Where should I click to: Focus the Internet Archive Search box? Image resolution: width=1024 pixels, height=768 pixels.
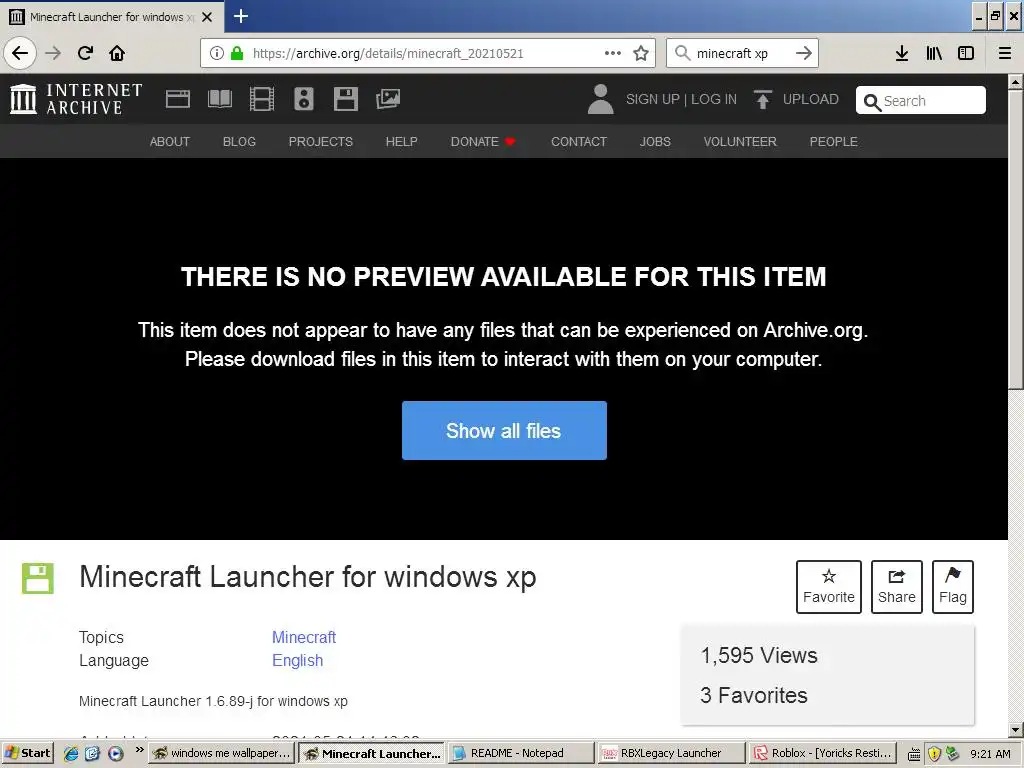click(921, 101)
